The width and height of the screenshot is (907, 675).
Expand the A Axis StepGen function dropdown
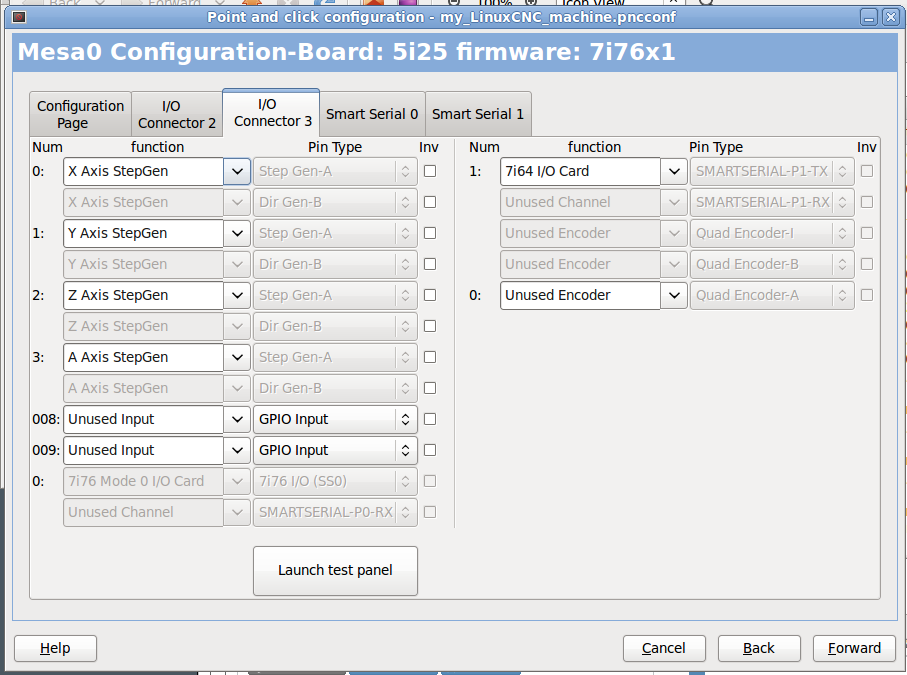[x=237, y=357]
